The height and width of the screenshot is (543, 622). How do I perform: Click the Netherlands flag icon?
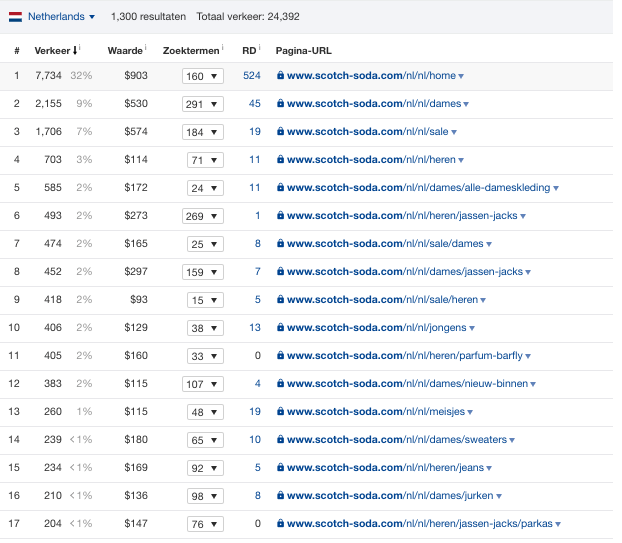15,17
